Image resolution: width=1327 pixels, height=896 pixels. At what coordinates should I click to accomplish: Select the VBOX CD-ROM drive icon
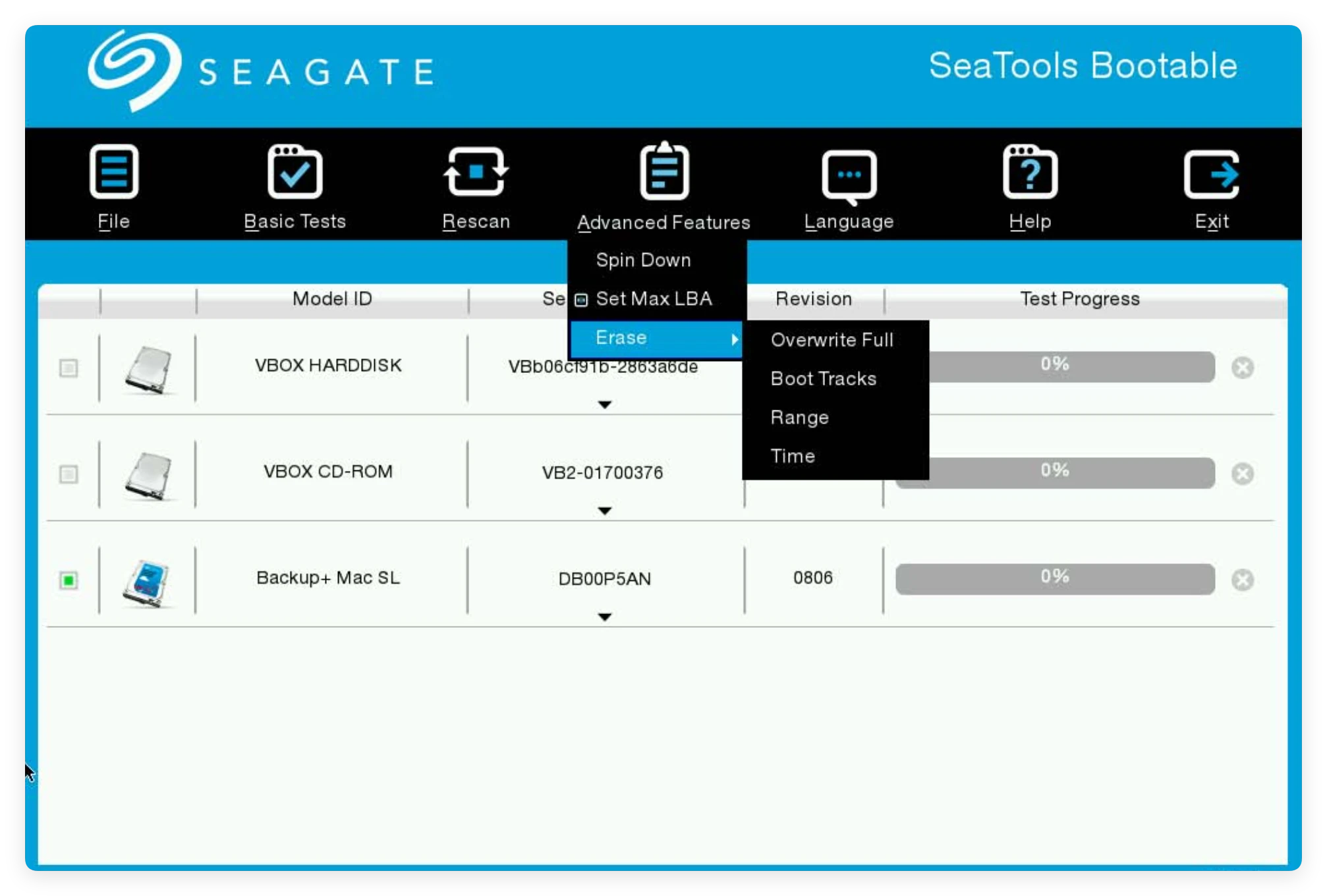pos(148,475)
